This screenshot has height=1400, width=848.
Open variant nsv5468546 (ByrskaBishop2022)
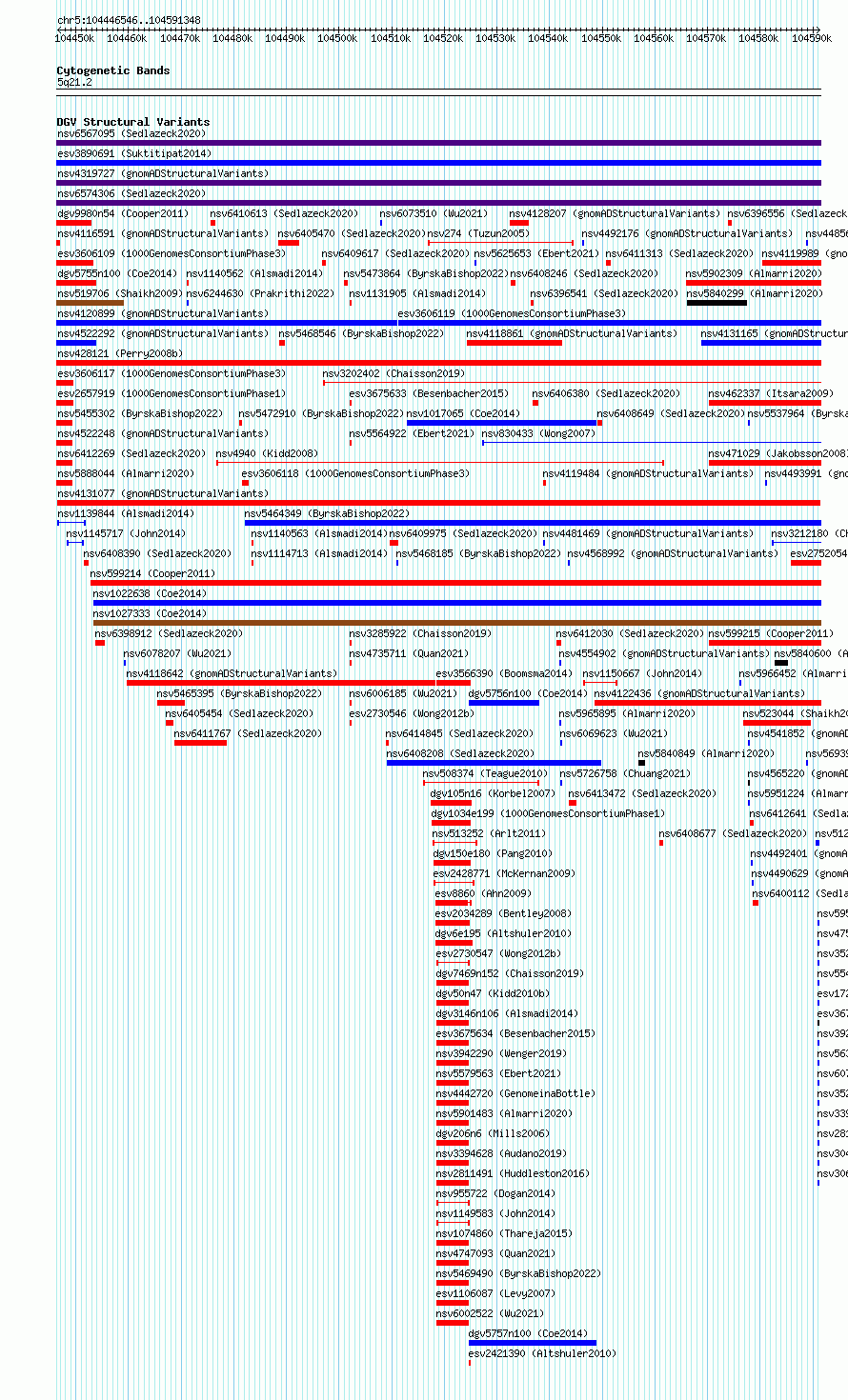361,334
